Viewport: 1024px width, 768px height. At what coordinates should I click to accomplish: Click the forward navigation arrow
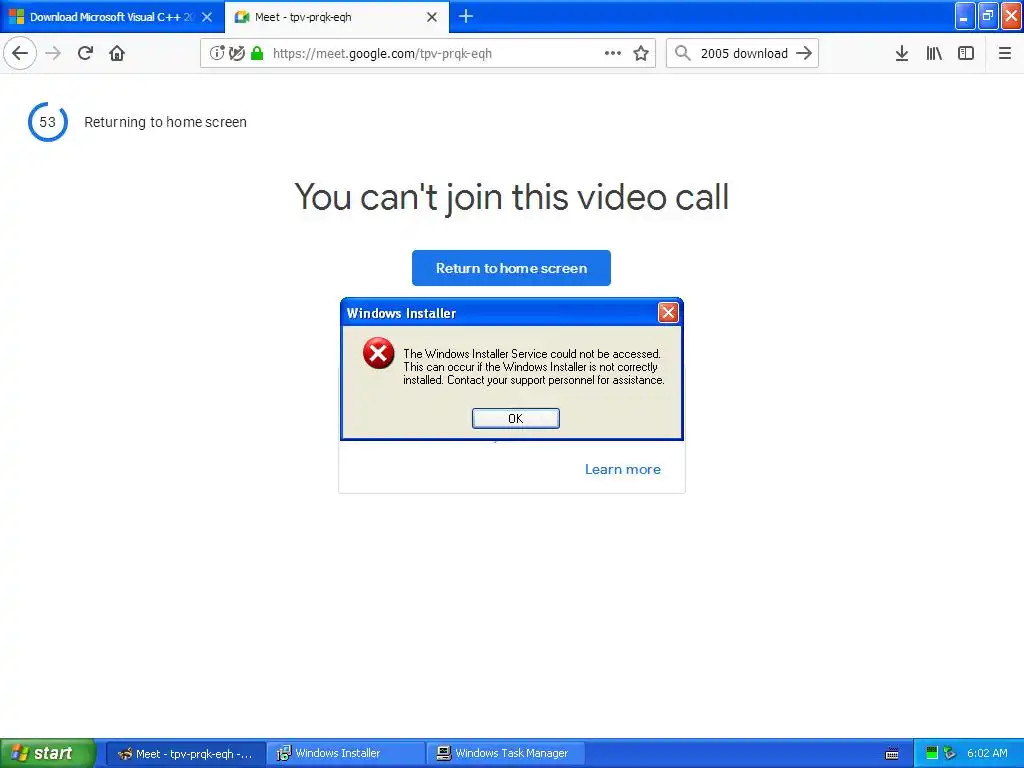click(53, 53)
